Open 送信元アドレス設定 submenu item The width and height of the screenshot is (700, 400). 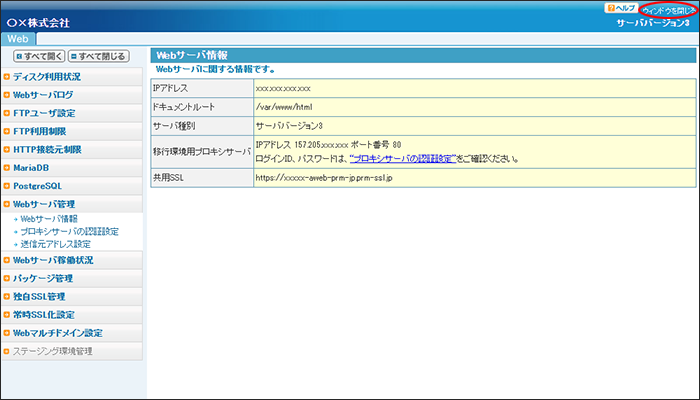pos(55,243)
